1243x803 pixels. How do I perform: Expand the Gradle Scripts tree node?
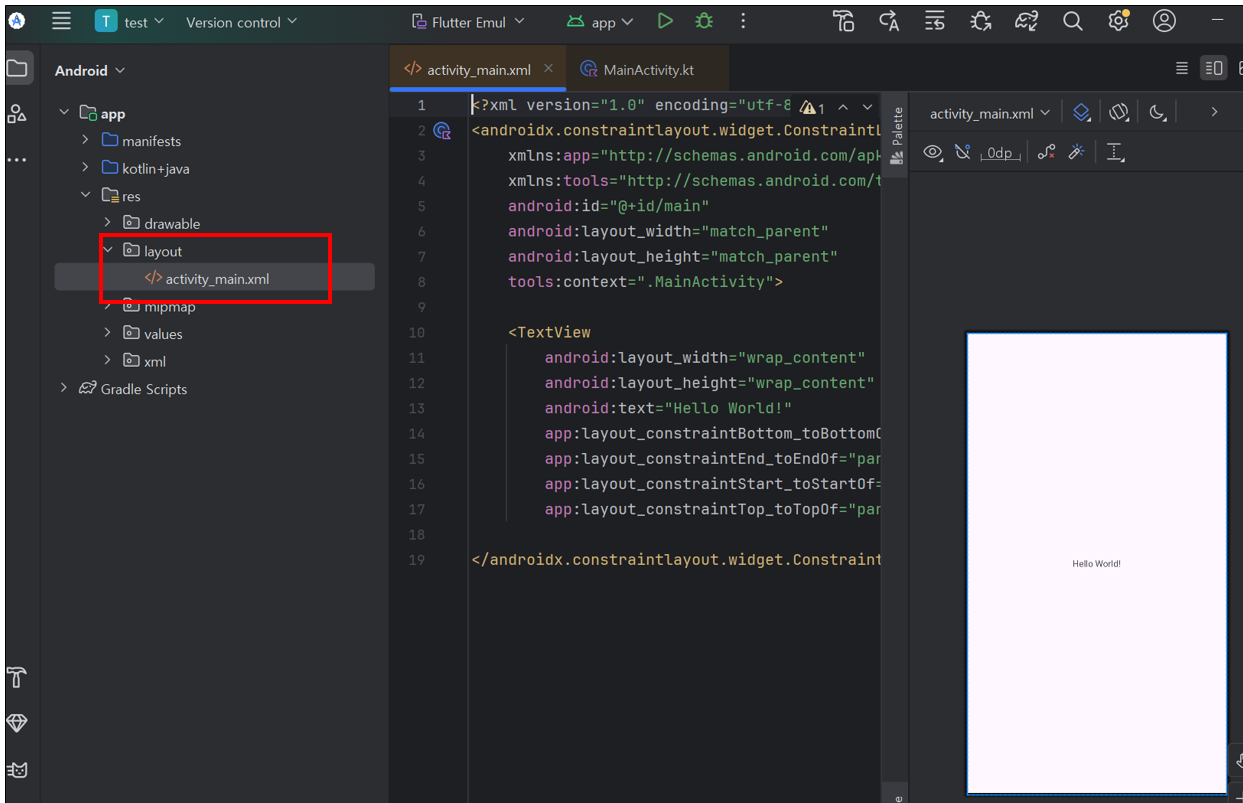pos(64,388)
